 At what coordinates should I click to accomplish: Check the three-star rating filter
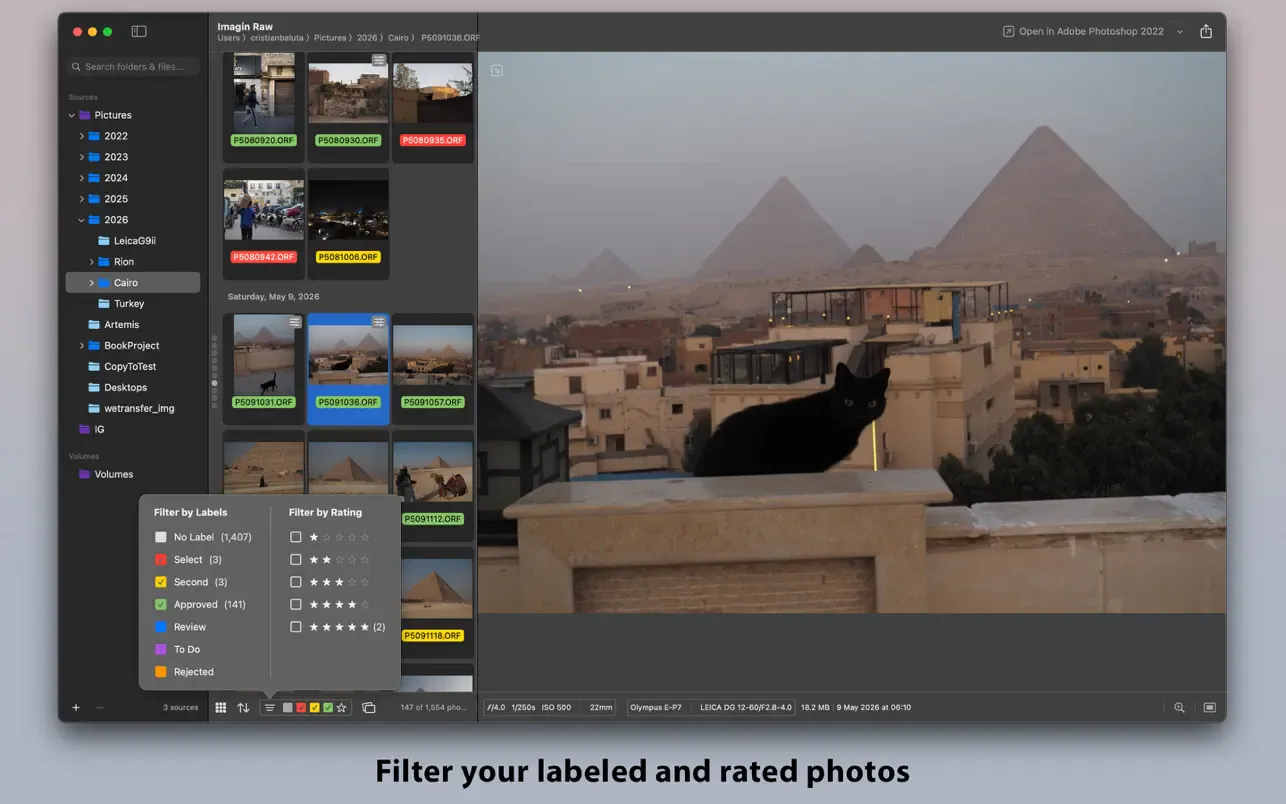click(x=296, y=582)
